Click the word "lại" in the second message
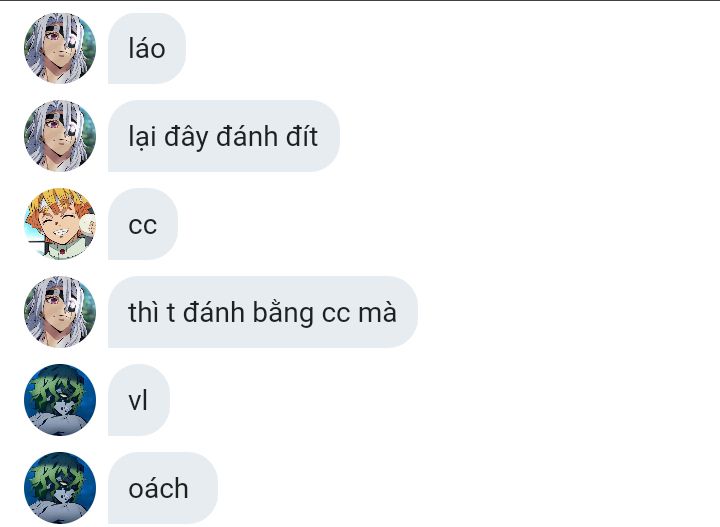Image resolution: width=720 pixels, height=527 pixels. pos(142,137)
